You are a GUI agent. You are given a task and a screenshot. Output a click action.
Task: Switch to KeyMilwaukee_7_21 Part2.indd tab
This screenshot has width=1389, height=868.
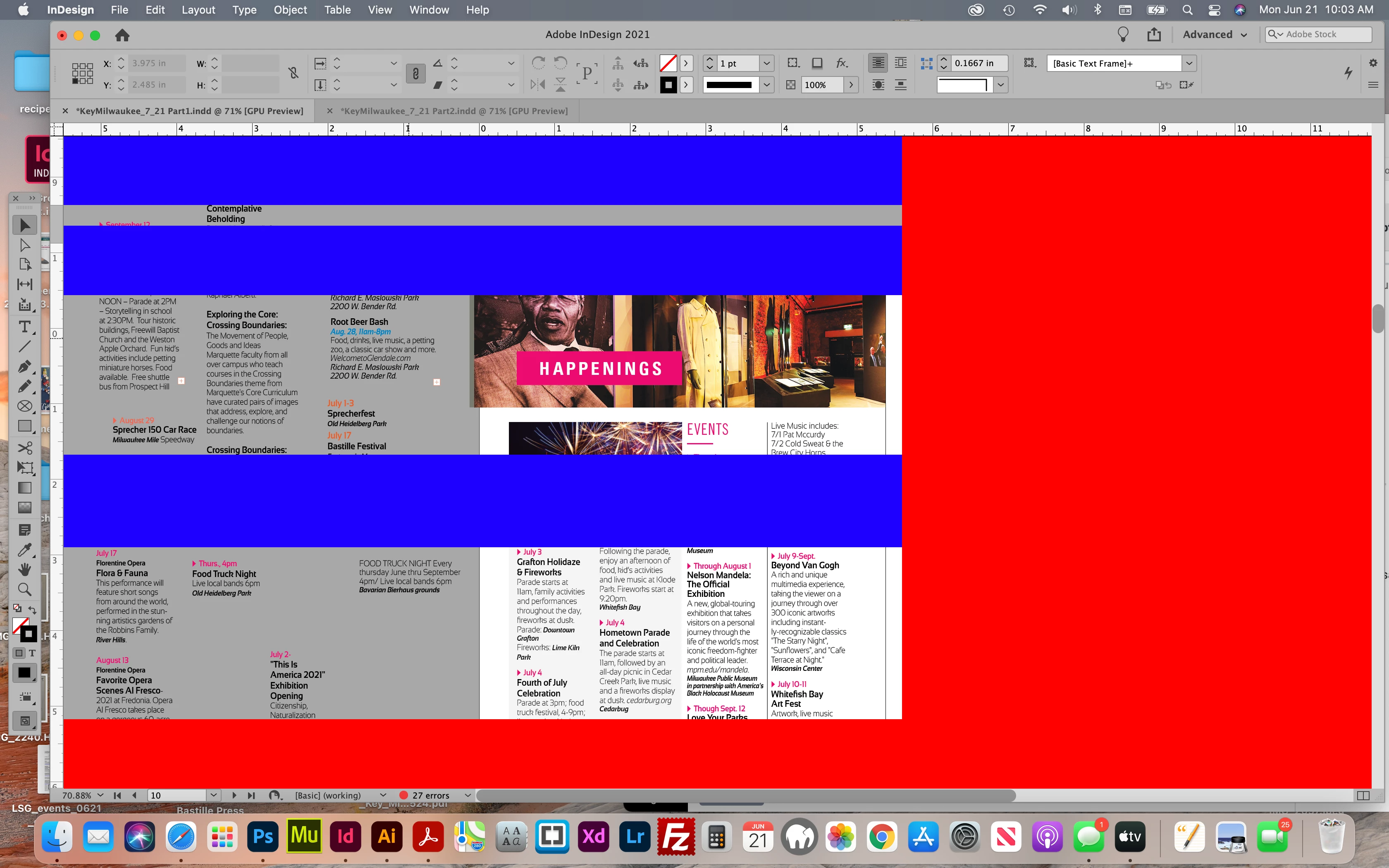[x=453, y=111]
